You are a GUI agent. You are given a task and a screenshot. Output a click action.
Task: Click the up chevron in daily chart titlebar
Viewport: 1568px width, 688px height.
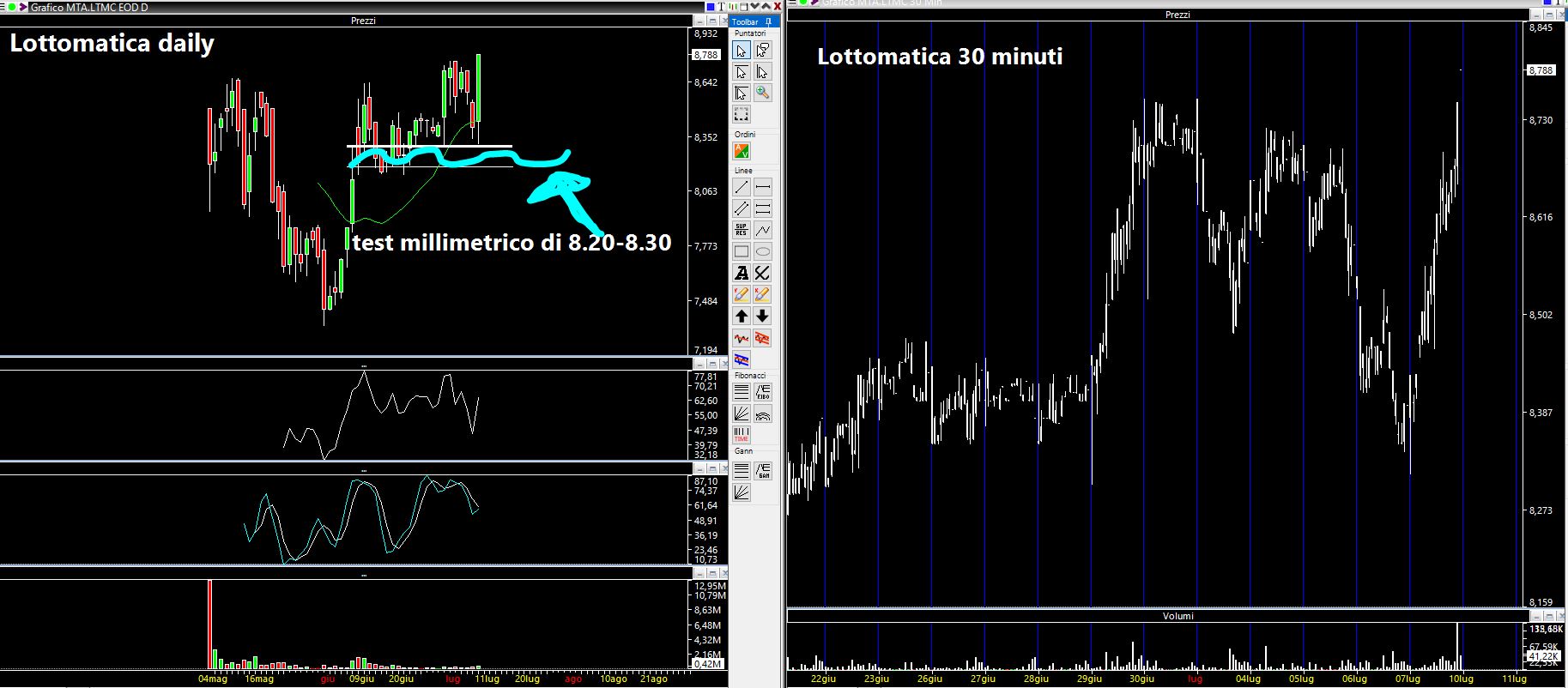766,6
